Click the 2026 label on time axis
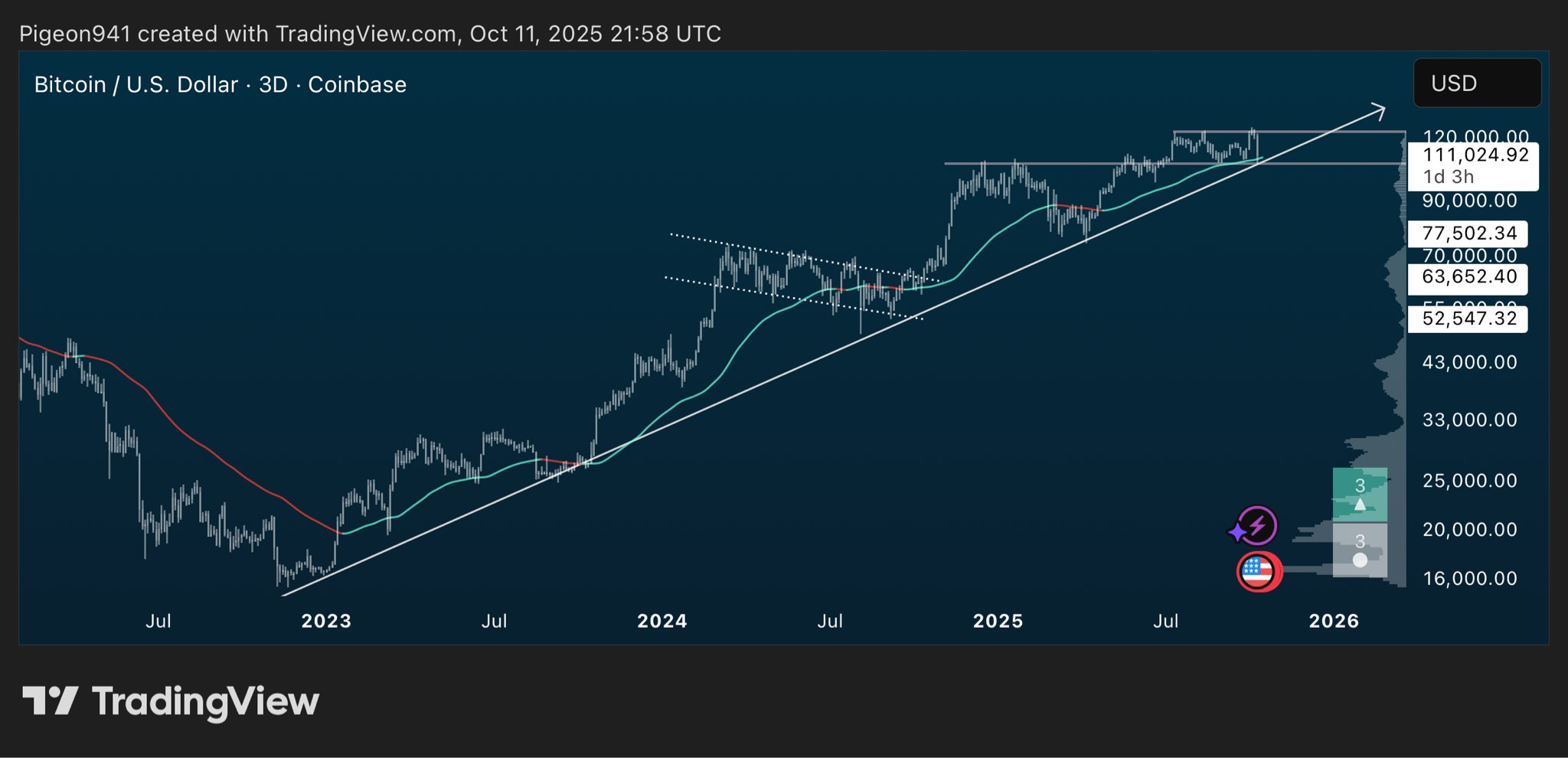 (x=1334, y=621)
